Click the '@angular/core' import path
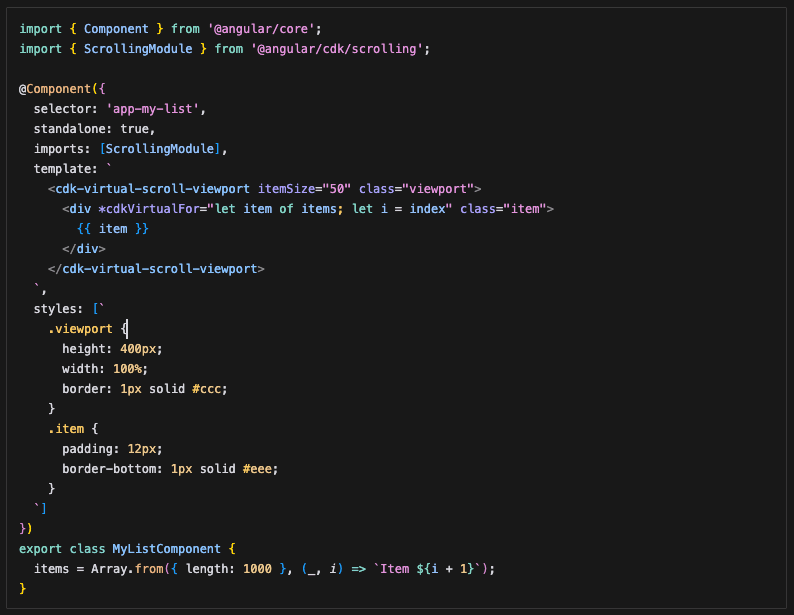This screenshot has width=794, height=615. click(261, 29)
